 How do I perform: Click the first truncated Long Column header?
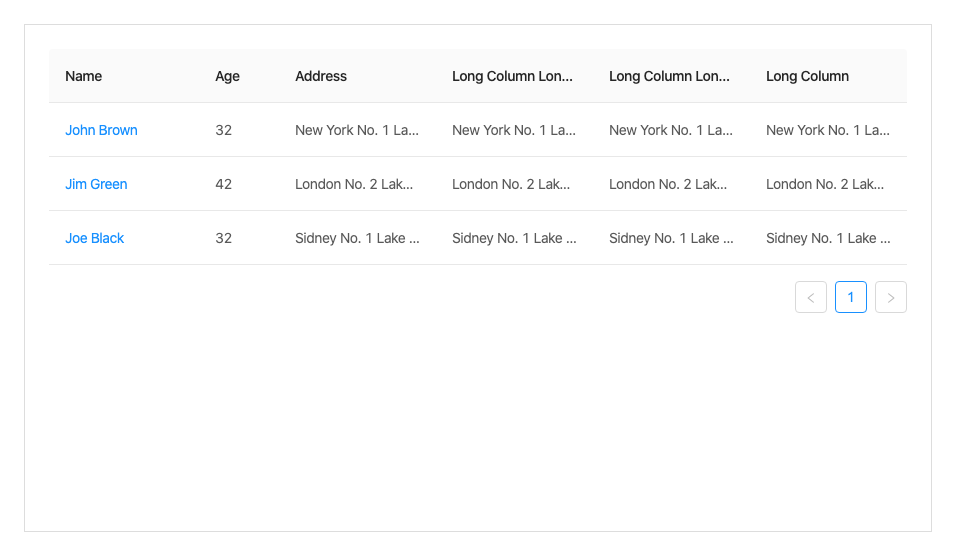click(x=512, y=76)
